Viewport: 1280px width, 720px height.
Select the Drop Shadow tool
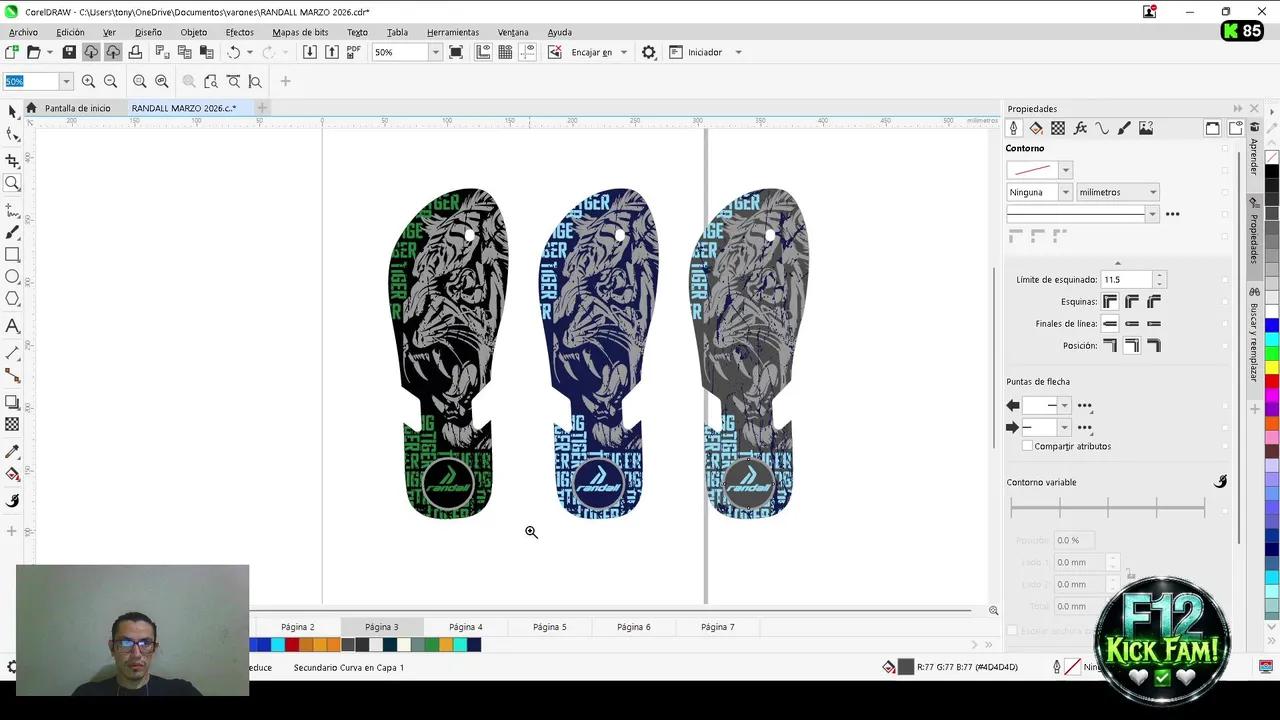(12, 402)
